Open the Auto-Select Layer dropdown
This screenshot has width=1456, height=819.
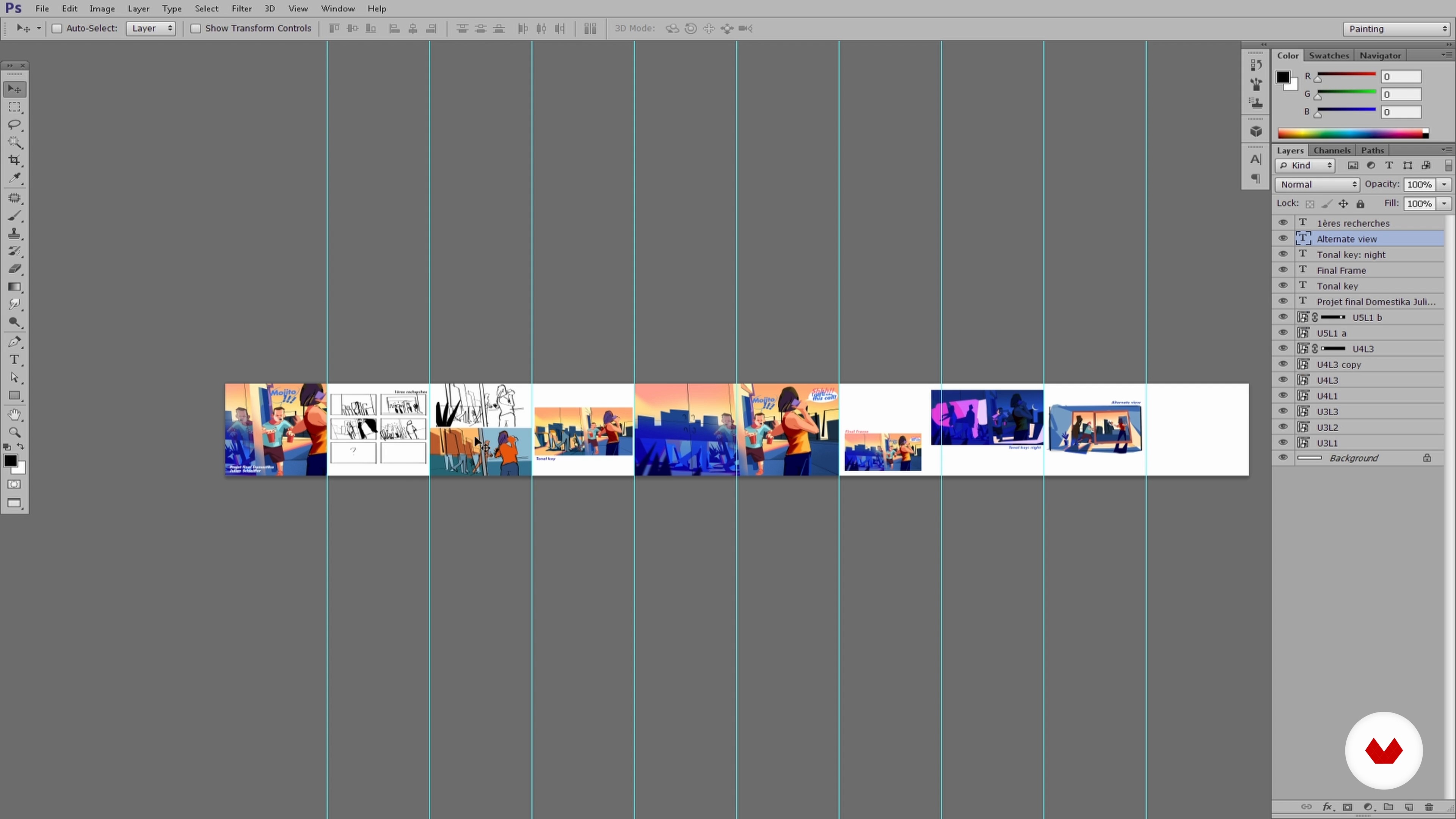point(151,28)
